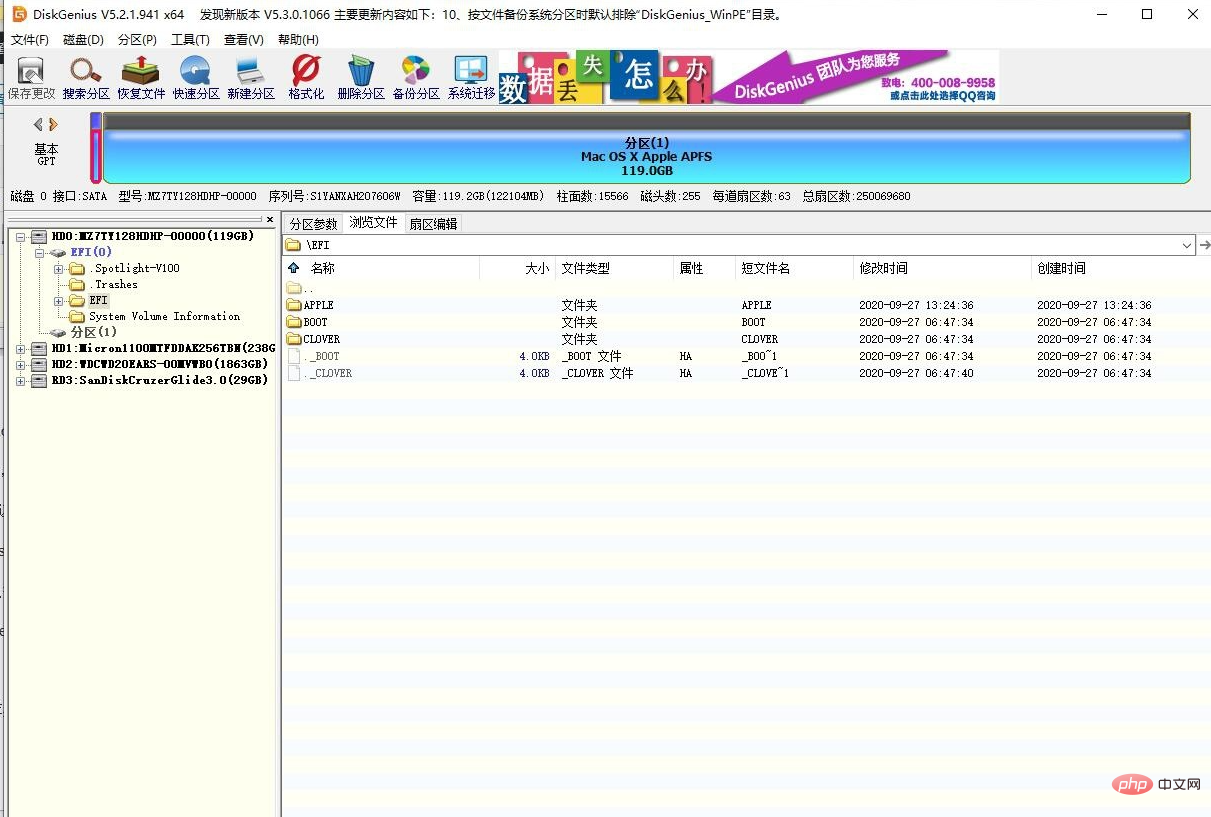Screen dimensions: 1211x817
Task: Open the 文件(F) menu
Action: [x=30, y=40]
